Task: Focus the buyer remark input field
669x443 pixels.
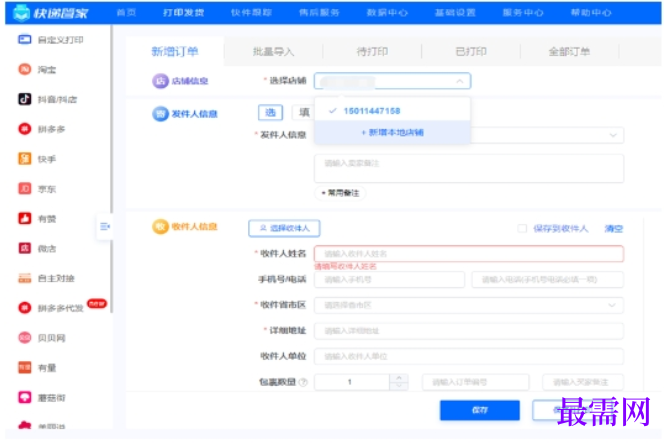Action: click(x=583, y=382)
